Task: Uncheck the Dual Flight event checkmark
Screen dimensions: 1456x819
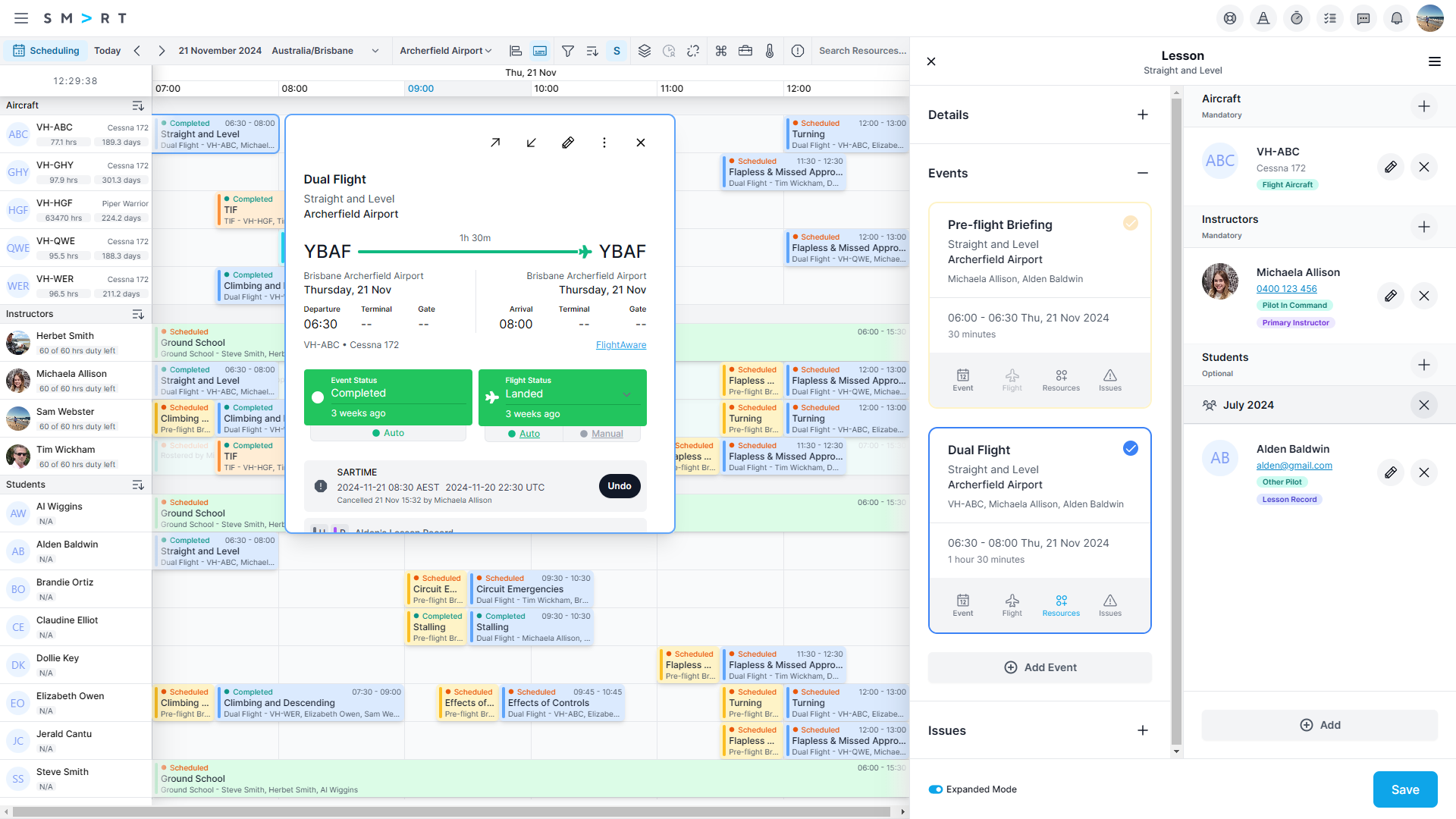Action: click(1130, 449)
